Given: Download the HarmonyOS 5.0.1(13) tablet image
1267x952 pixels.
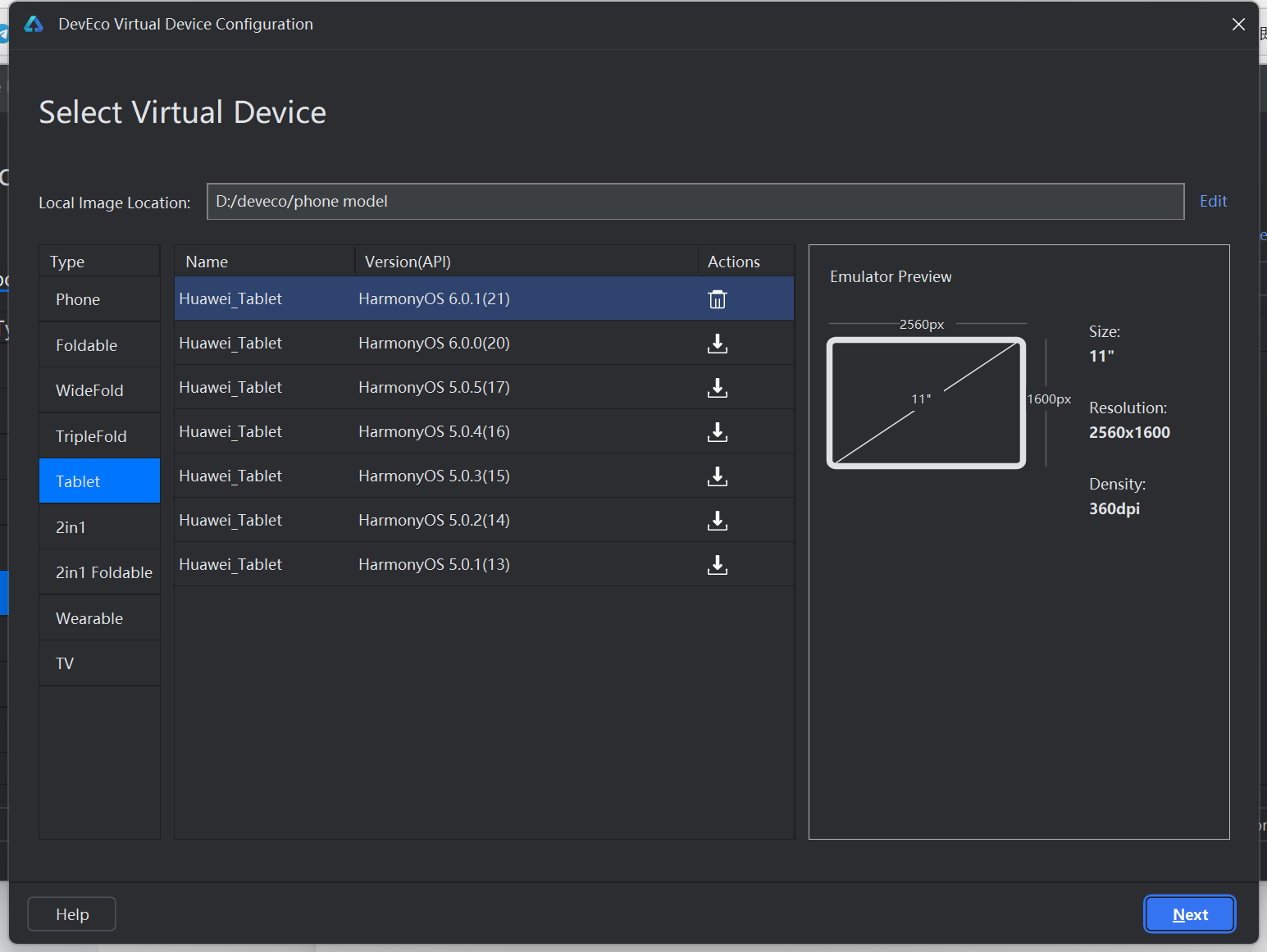Looking at the screenshot, I should pos(718,565).
